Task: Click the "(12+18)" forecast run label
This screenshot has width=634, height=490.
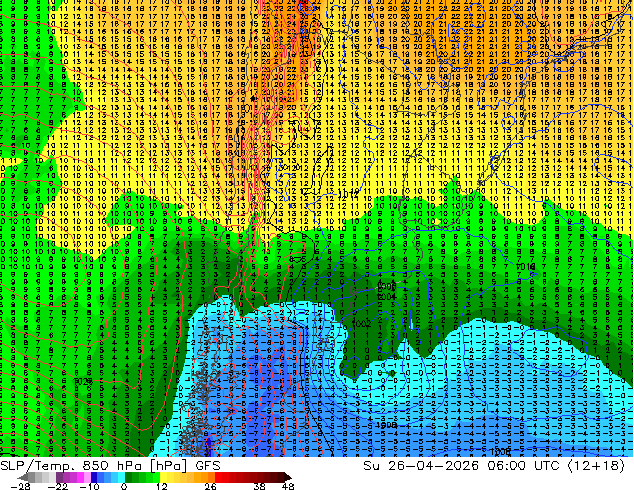Action: tap(596, 466)
